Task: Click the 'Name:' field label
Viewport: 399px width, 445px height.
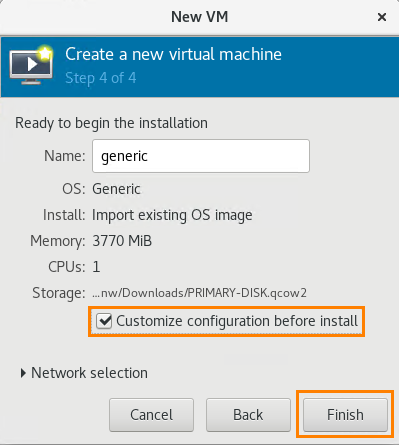Action: click(x=65, y=156)
